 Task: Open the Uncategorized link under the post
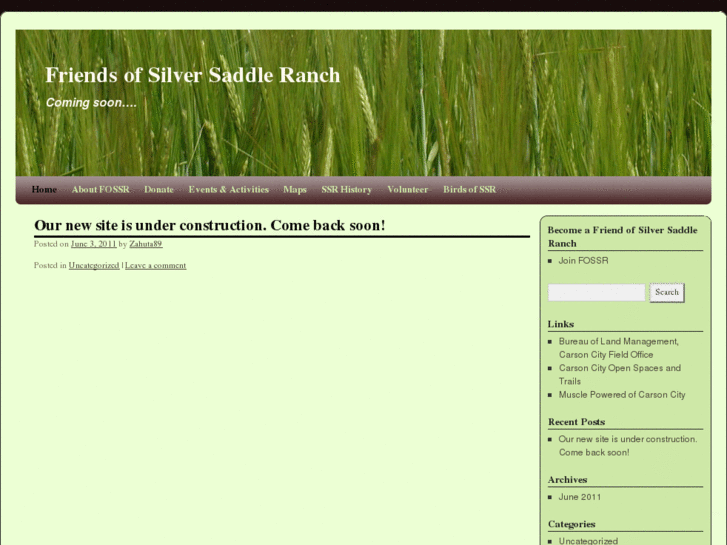click(94, 265)
